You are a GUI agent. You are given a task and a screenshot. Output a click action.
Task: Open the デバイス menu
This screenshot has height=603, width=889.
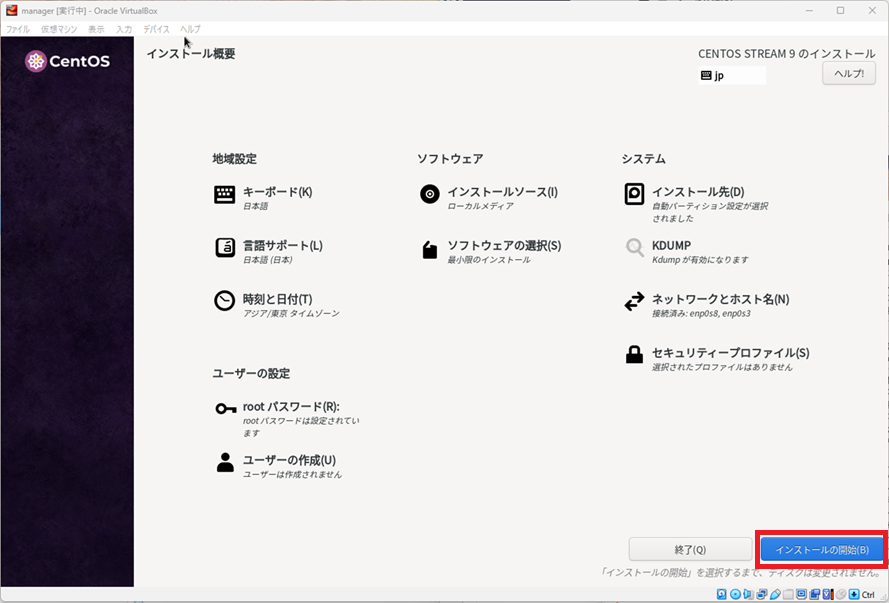[156, 29]
